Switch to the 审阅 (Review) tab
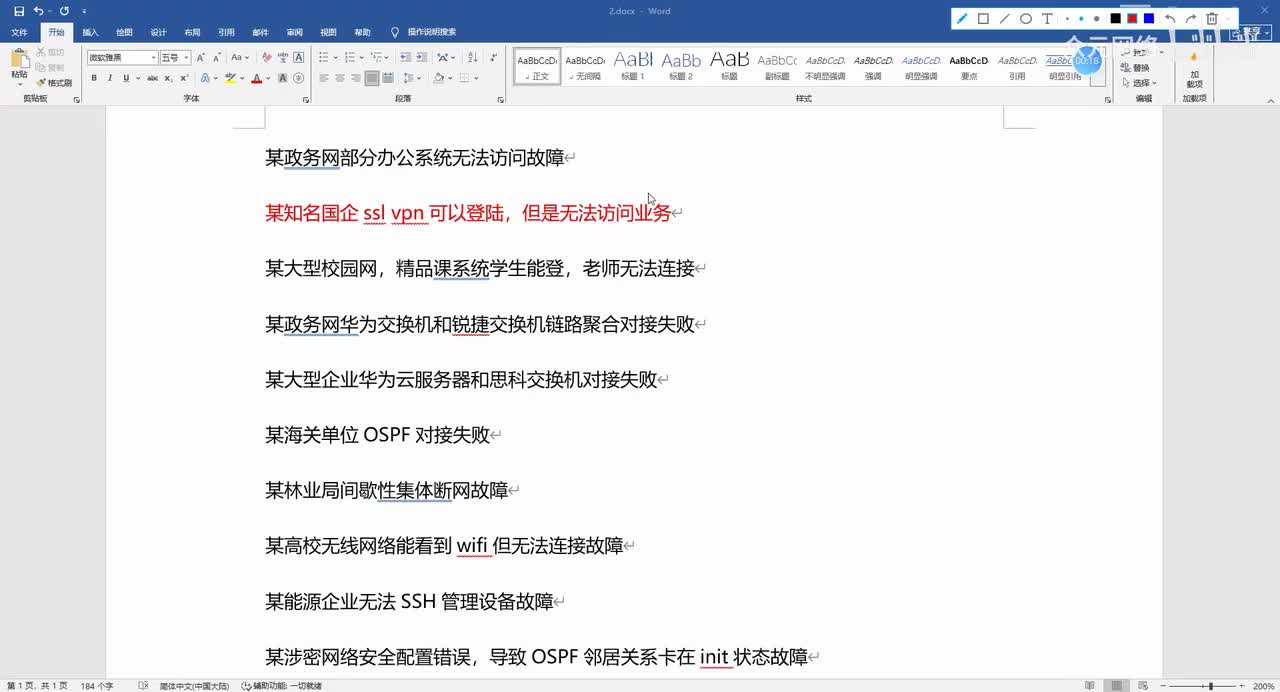Image resolution: width=1280 pixels, height=692 pixels. [x=294, y=32]
